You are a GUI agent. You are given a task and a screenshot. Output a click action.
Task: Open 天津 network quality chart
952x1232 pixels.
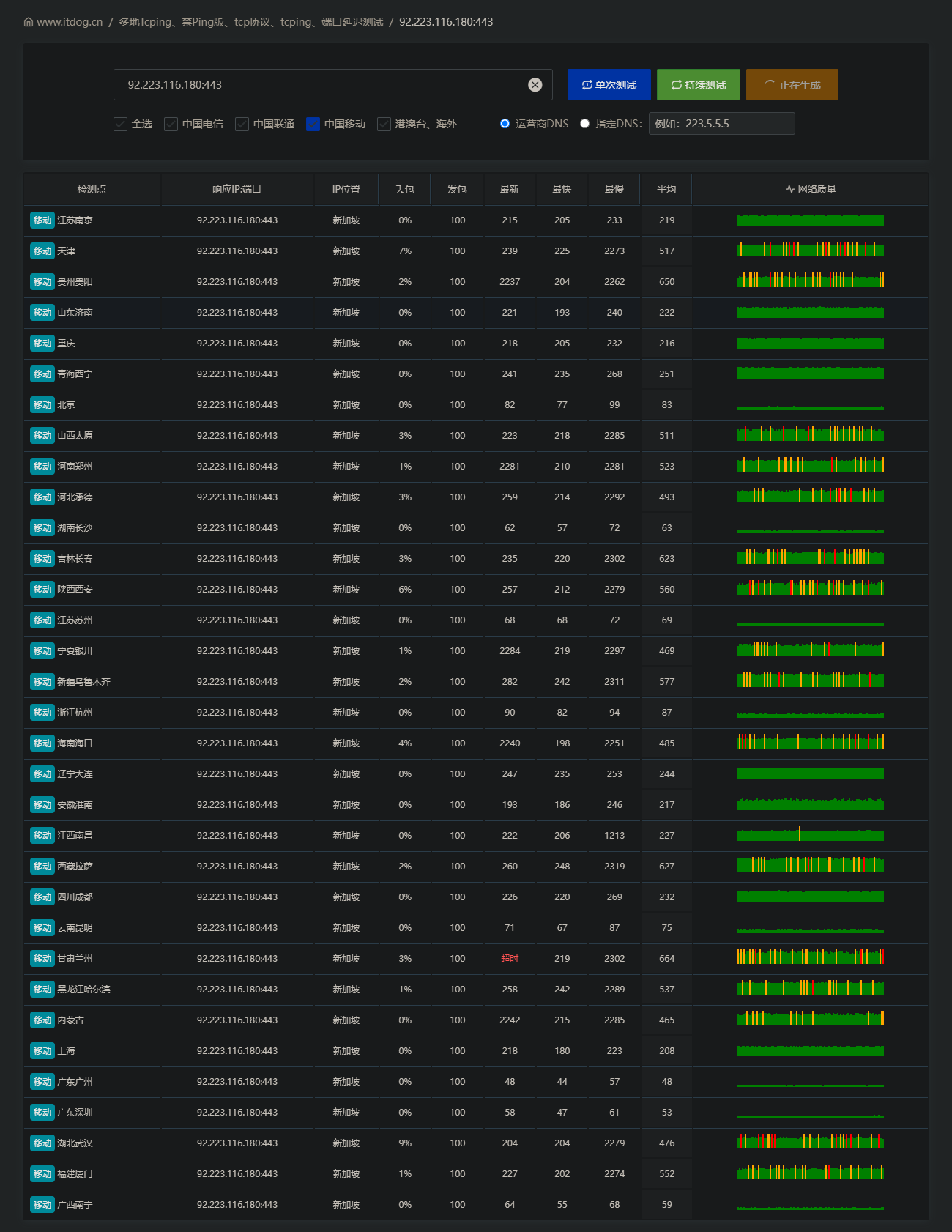pyautogui.click(x=811, y=249)
